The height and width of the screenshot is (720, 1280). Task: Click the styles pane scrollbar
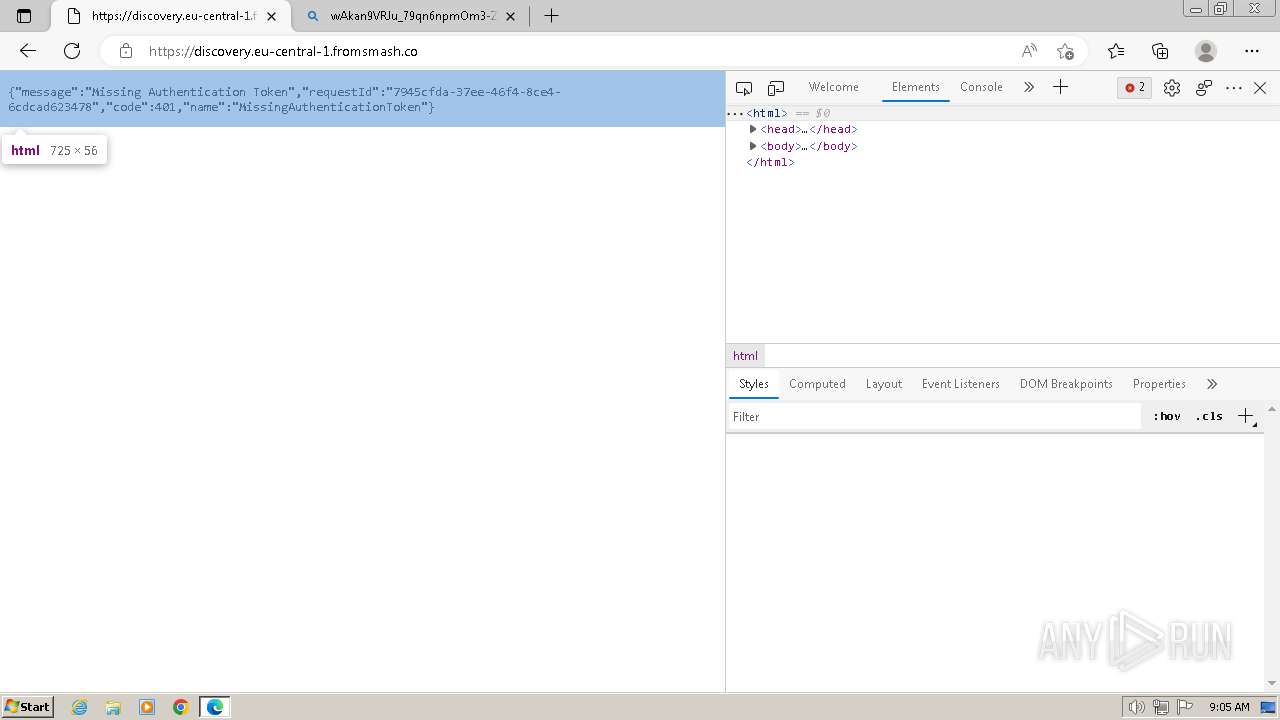click(x=1272, y=546)
